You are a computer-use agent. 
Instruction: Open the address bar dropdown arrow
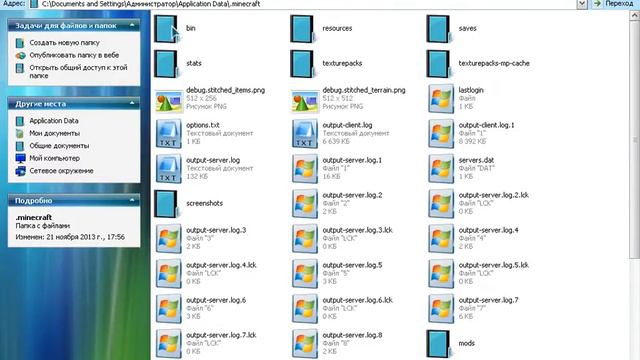[582, 4]
